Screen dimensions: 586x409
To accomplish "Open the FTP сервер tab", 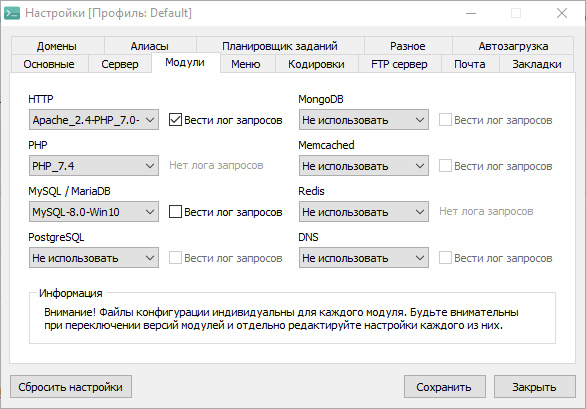I will coord(400,64).
